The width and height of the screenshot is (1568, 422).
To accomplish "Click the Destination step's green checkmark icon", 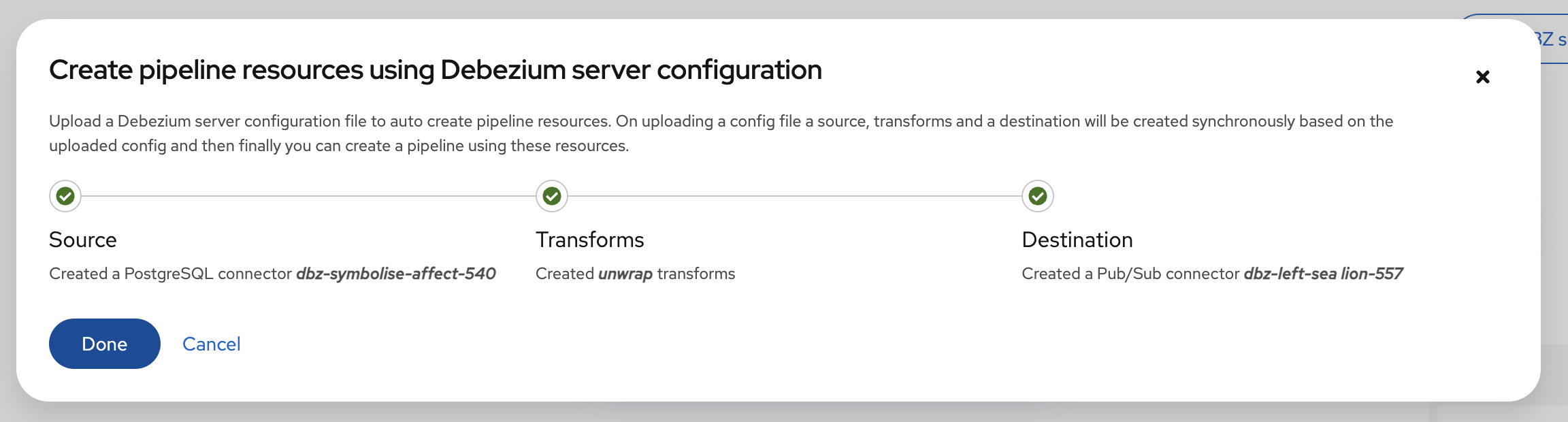I will pyautogui.click(x=1037, y=196).
